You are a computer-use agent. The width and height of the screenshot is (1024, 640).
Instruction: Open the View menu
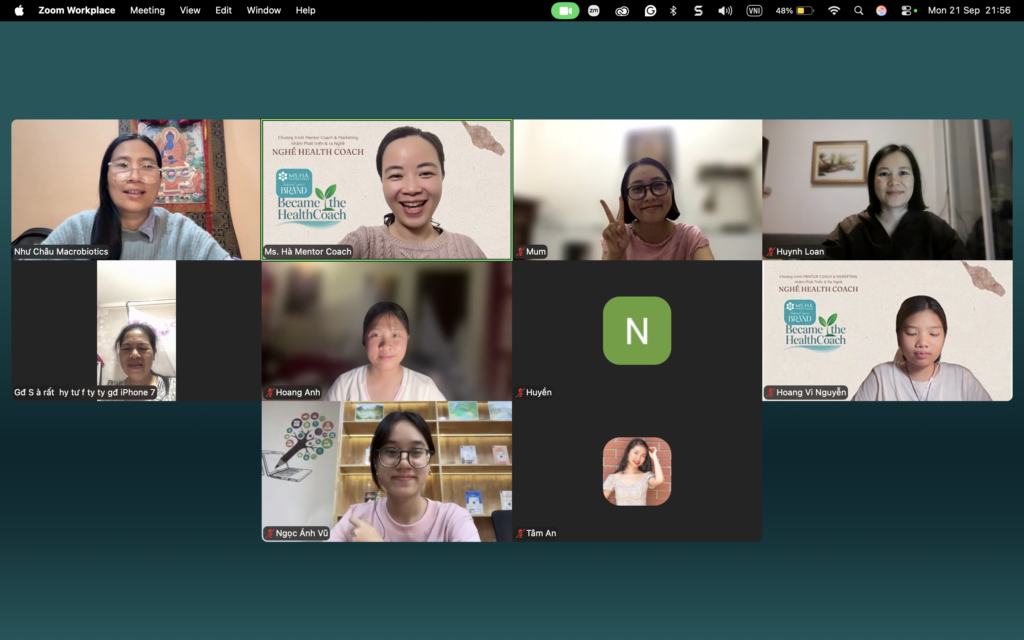click(x=190, y=10)
